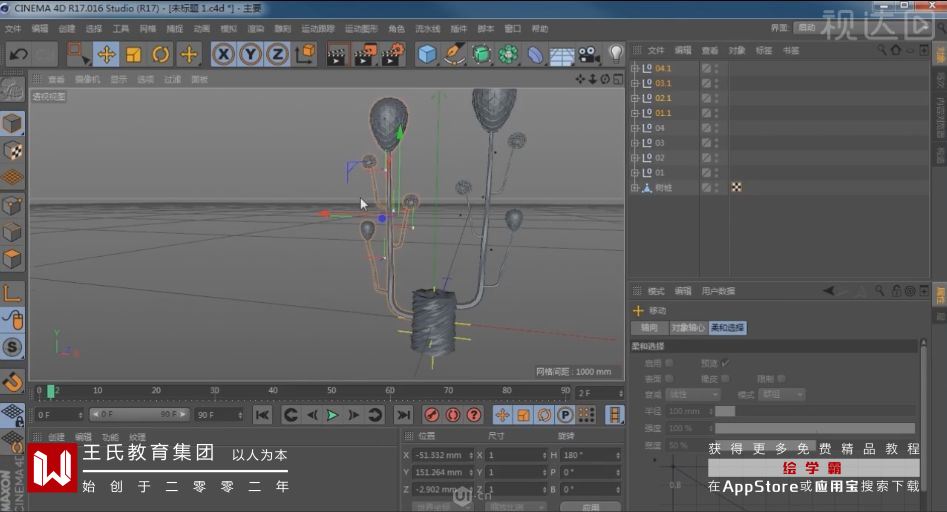Toggle the Z axis lock
Image resolution: width=947 pixels, height=512 pixels.
coord(278,54)
